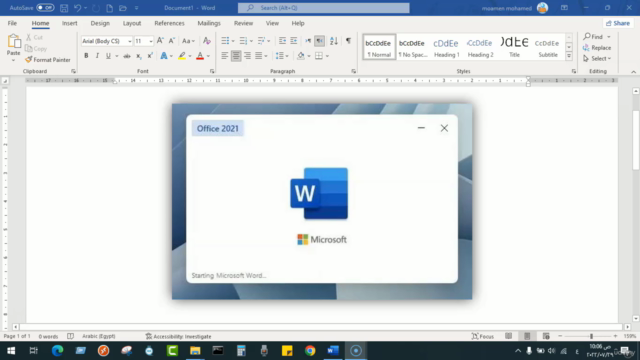The height and width of the screenshot is (360, 640).
Task: Toggle the AutoSave switch
Action: pyautogui.click(x=45, y=8)
